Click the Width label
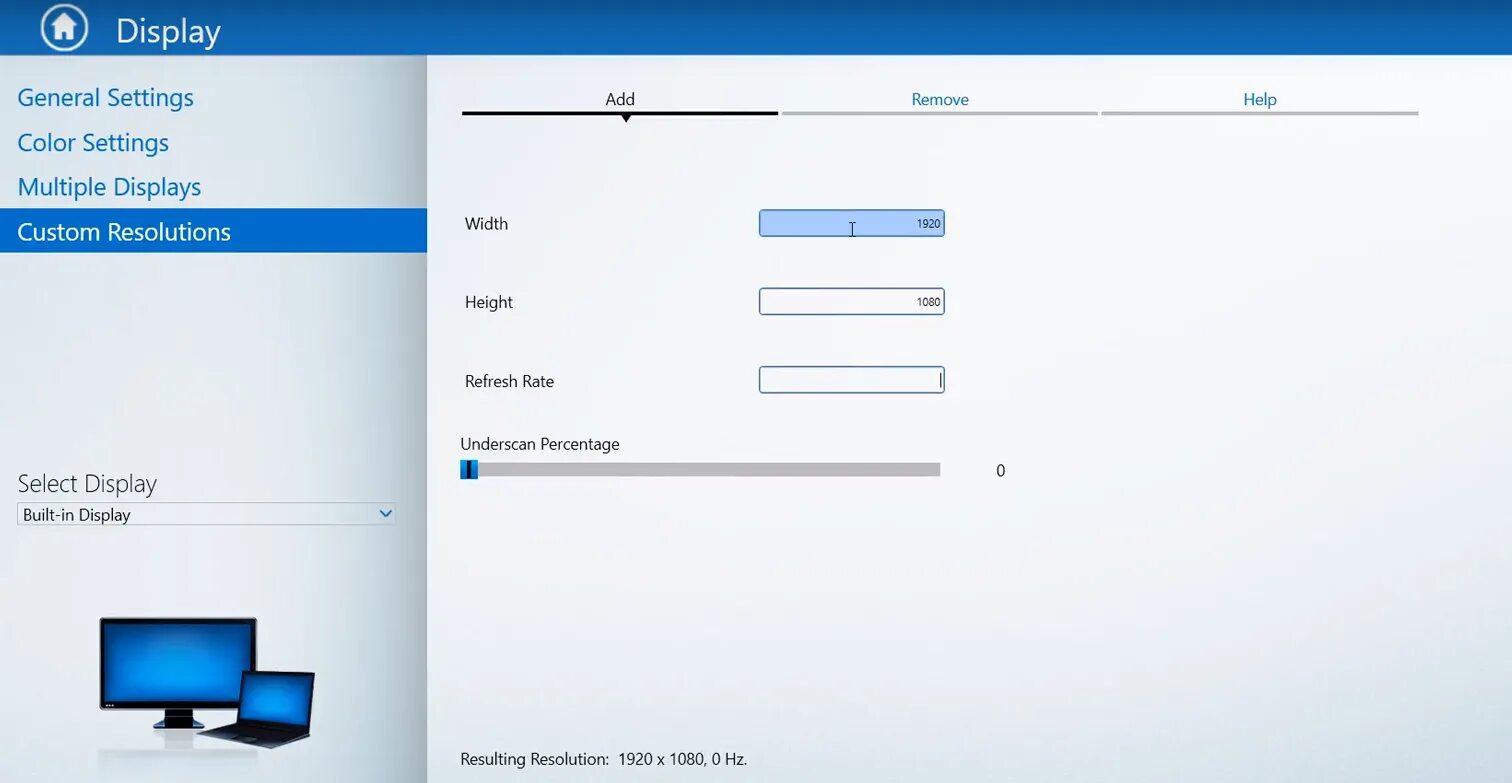This screenshot has width=1512, height=783. [486, 224]
